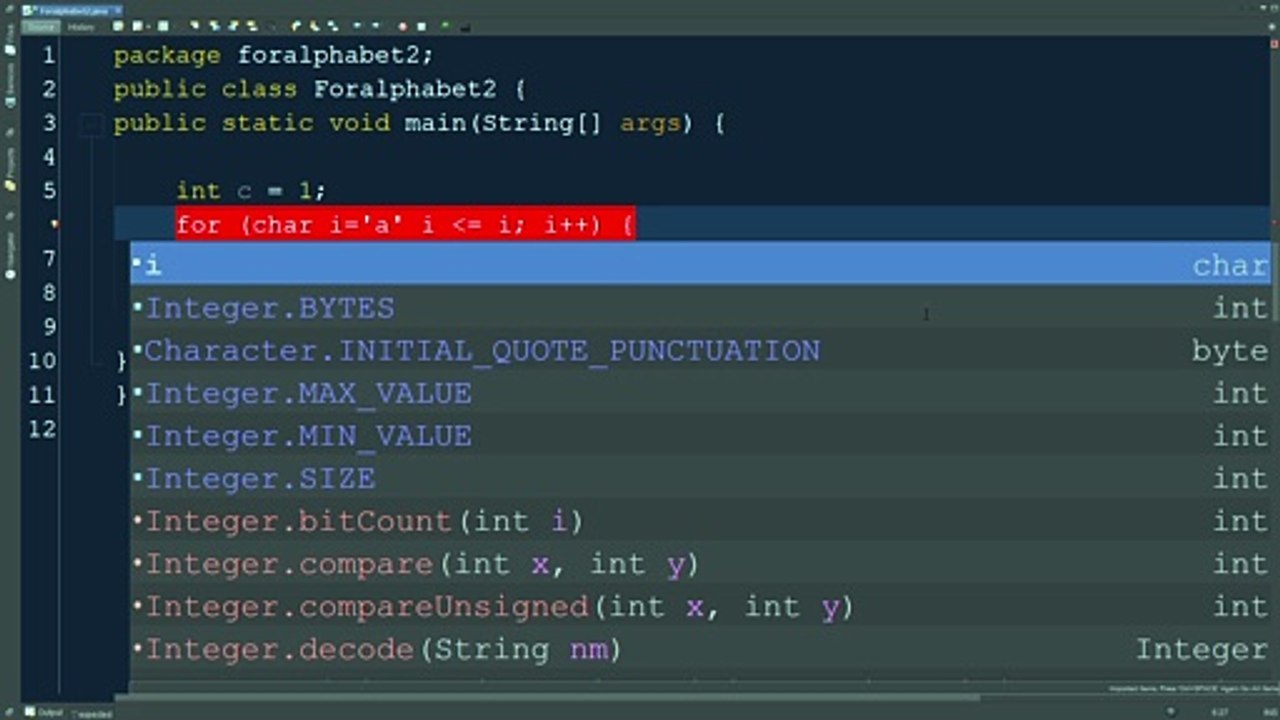Screen dimensions: 1280x720
Task: Place cursor on 'int c = 1;' line
Action: [251, 191]
